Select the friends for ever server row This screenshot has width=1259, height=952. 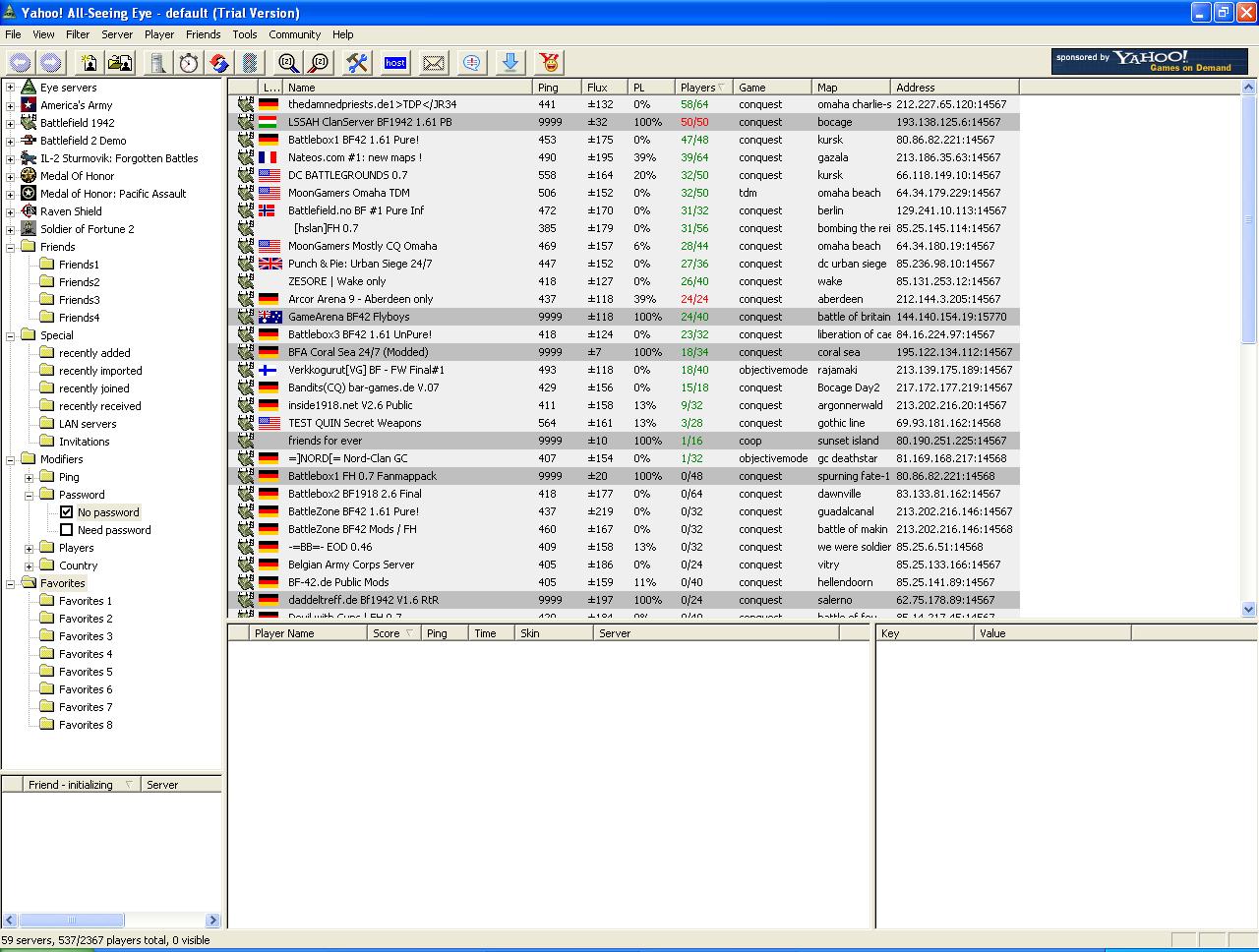tap(624, 441)
